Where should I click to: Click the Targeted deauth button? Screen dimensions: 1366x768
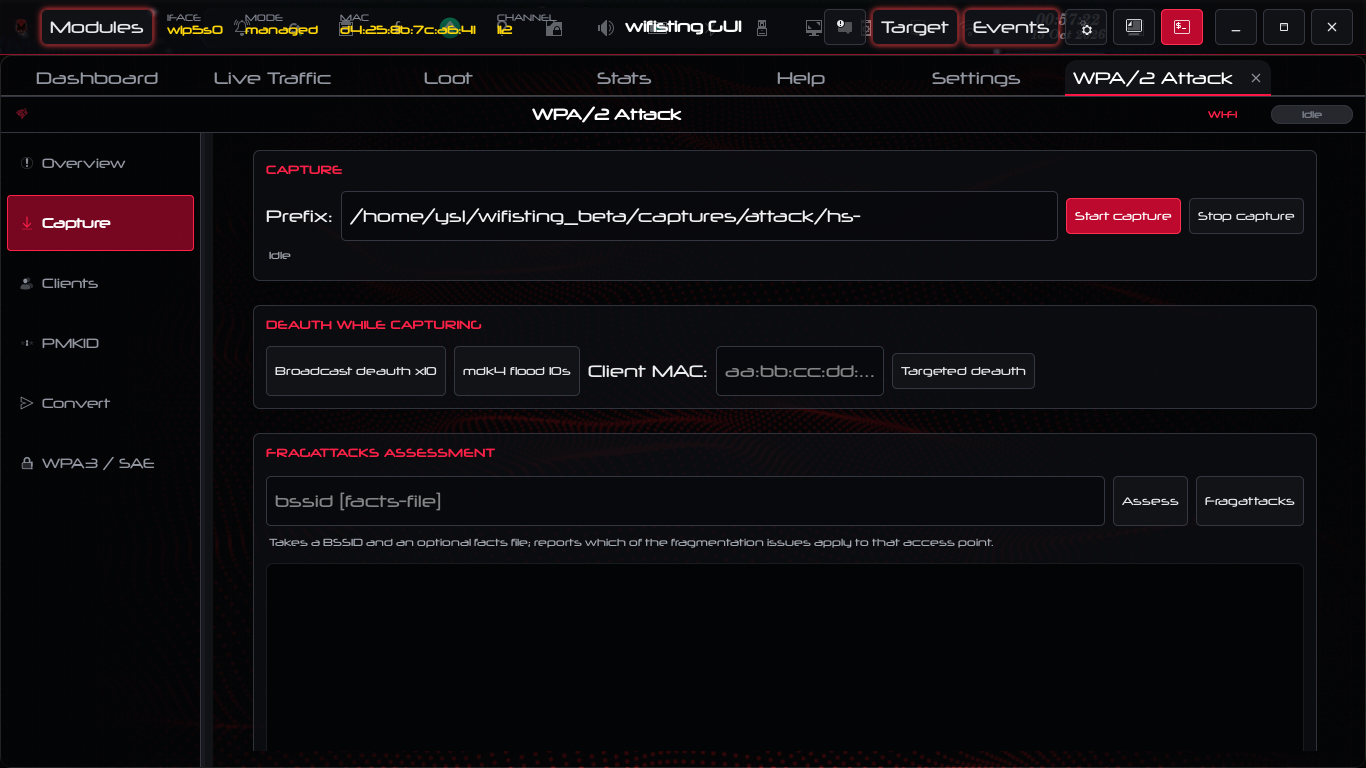[963, 371]
